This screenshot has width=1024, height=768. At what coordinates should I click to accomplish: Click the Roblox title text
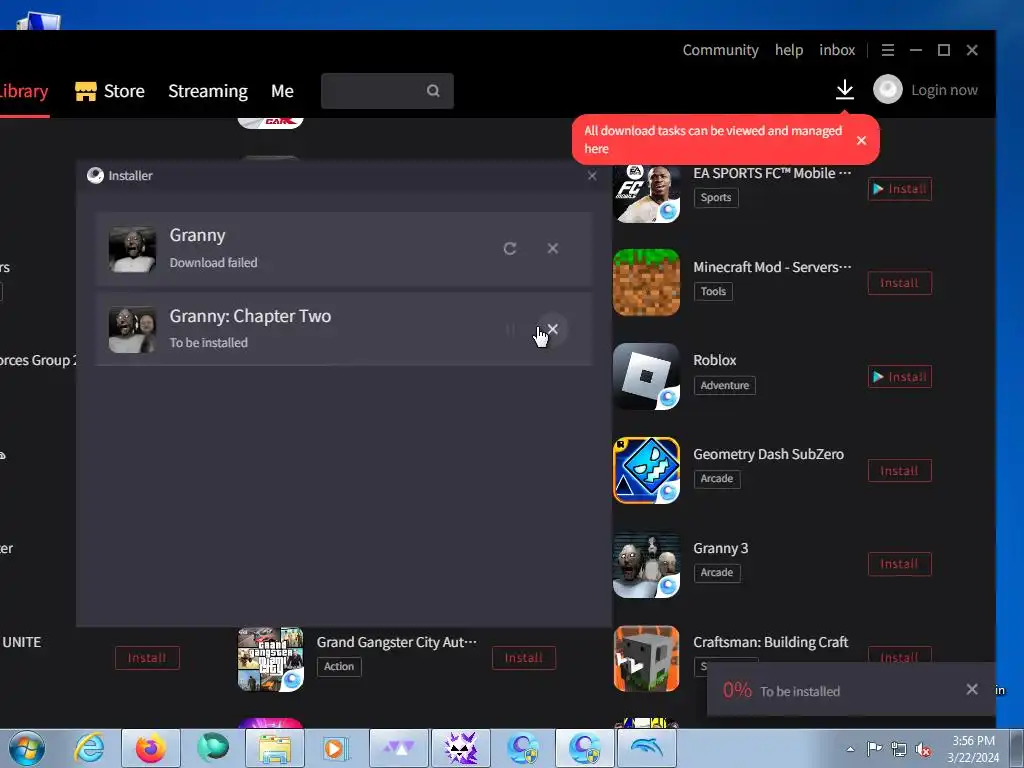tap(714, 360)
